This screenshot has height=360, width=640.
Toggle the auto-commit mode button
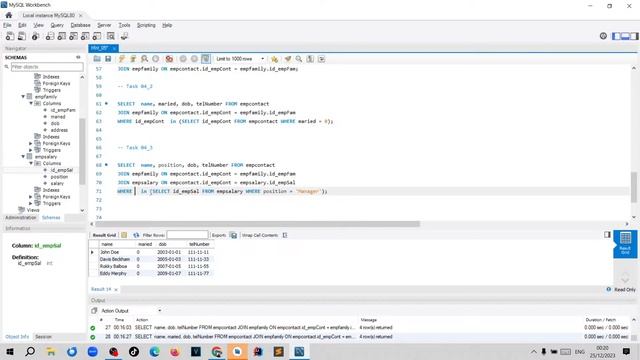[206, 59]
